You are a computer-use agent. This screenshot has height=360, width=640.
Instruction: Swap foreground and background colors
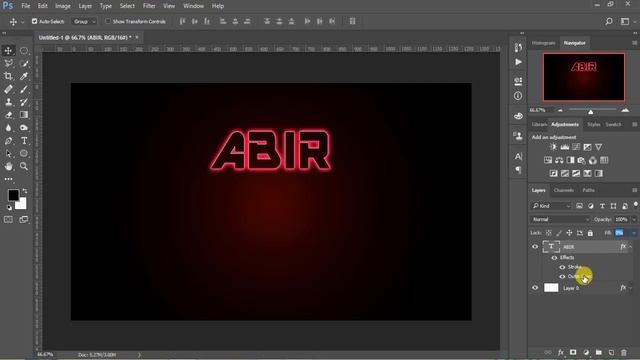pos(25,191)
